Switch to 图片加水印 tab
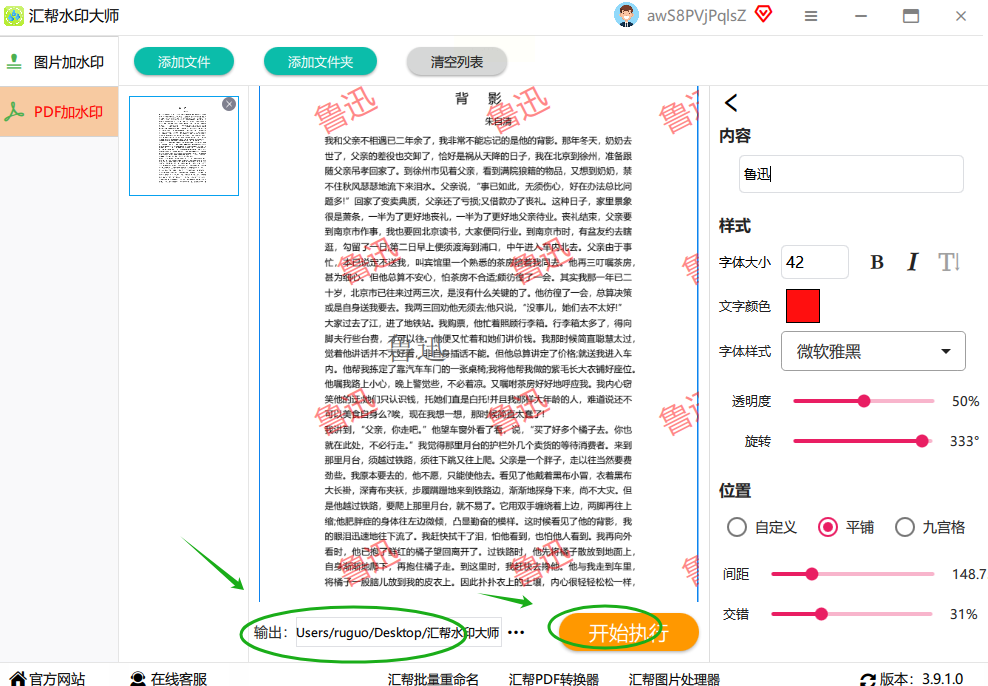 pyautogui.click(x=59, y=62)
